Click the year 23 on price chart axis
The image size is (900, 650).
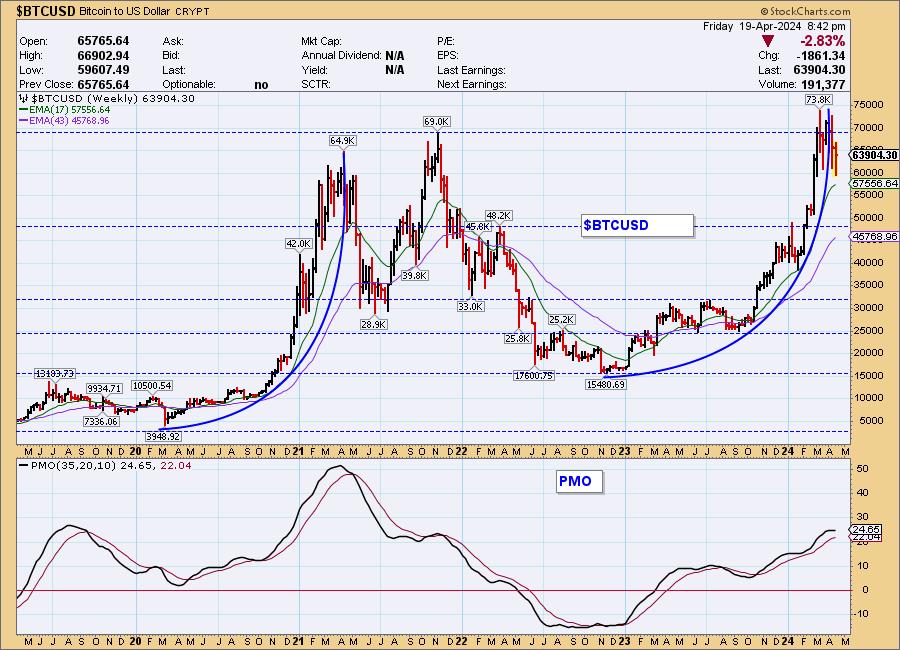(x=624, y=451)
